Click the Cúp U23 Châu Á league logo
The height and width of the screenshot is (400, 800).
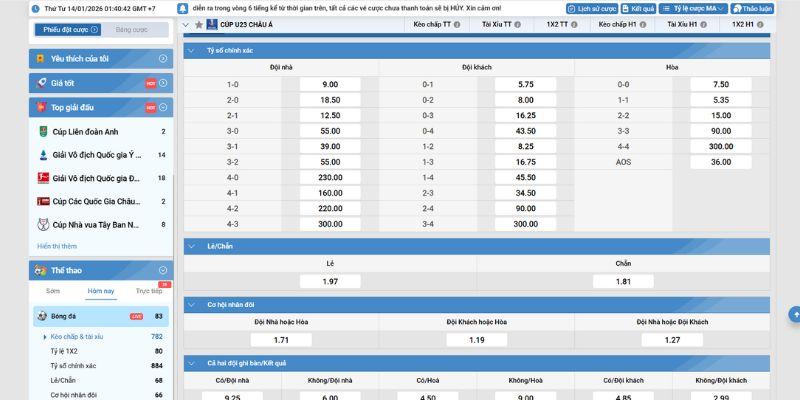click(x=212, y=24)
